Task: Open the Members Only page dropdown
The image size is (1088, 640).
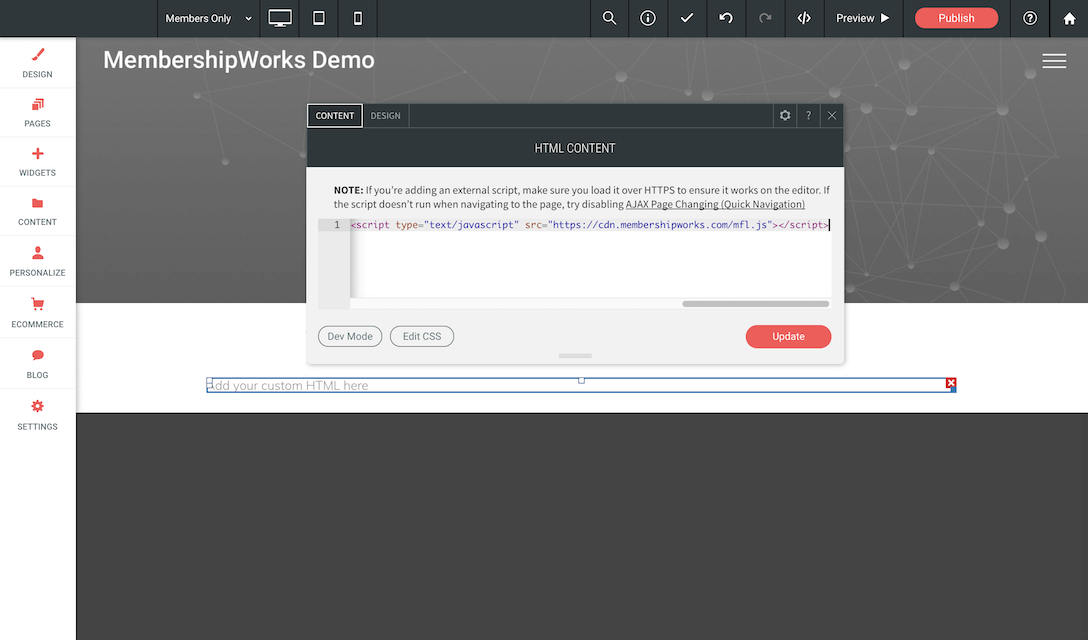Action: tap(208, 18)
